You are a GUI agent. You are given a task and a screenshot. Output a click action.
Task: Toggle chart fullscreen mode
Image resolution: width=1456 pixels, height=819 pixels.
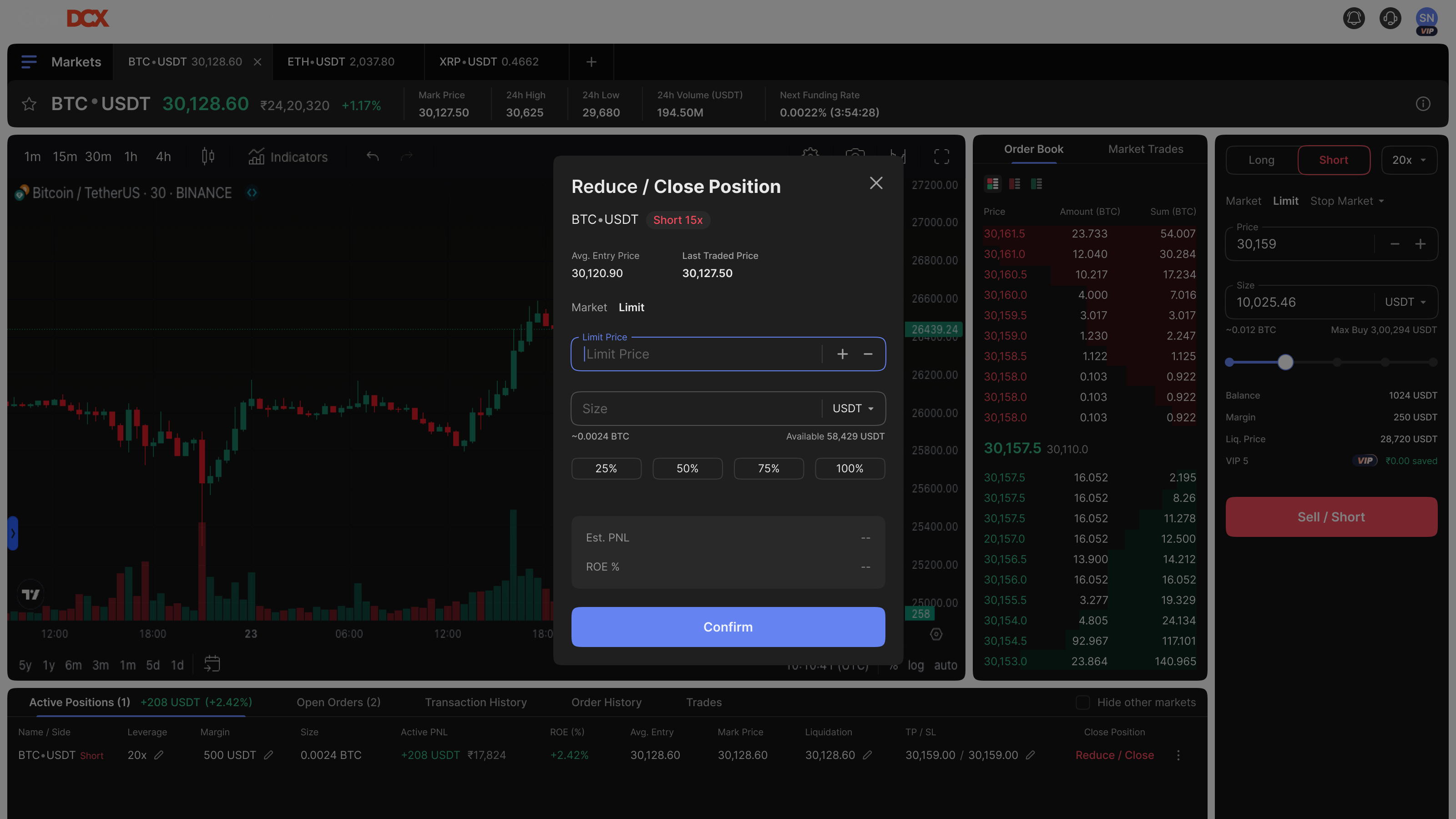tap(942, 157)
